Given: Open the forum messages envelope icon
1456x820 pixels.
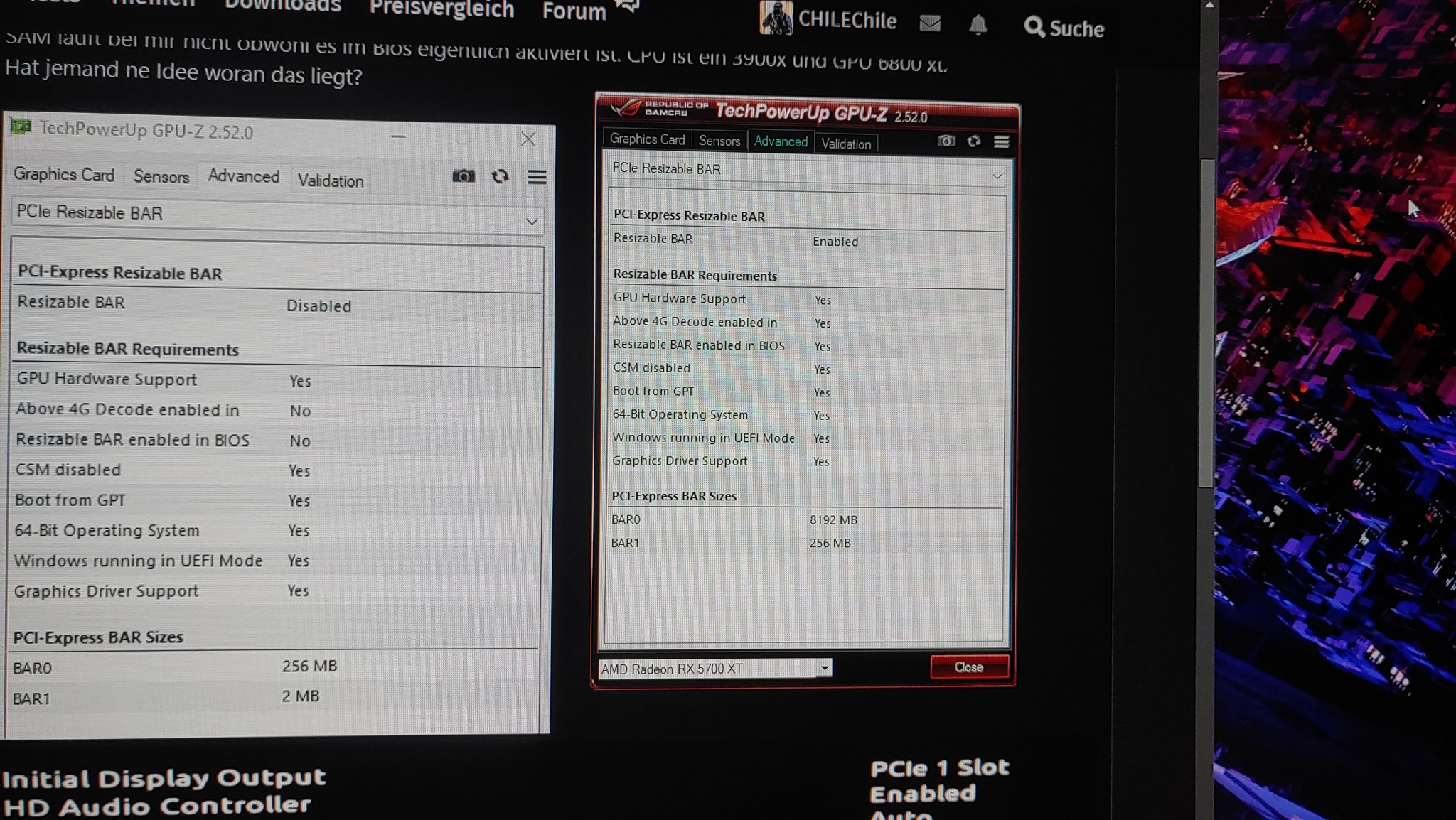Looking at the screenshot, I should [930, 23].
